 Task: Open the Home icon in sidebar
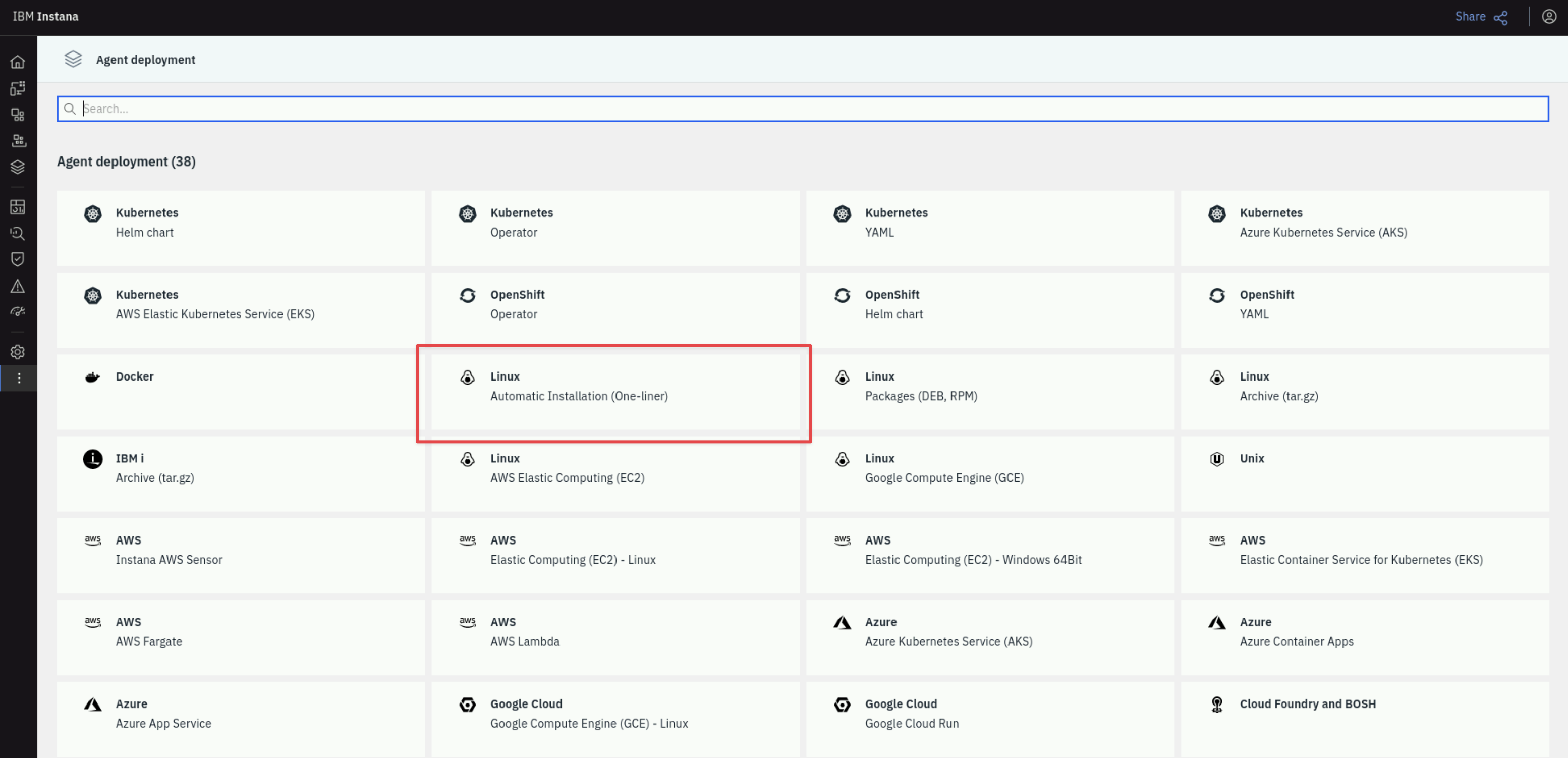(18, 62)
